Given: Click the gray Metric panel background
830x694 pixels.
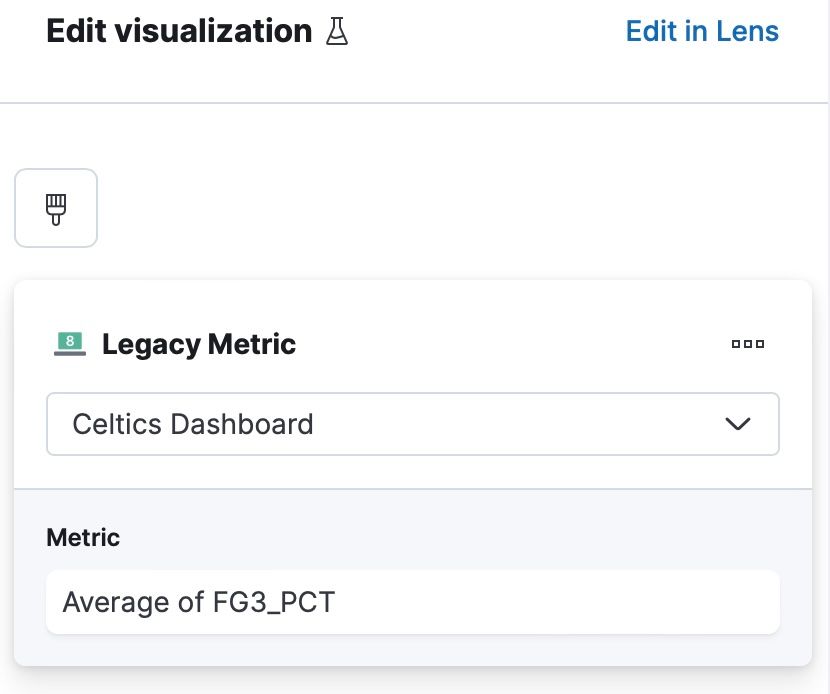Looking at the screenshot, I should (x=450, y=530).
